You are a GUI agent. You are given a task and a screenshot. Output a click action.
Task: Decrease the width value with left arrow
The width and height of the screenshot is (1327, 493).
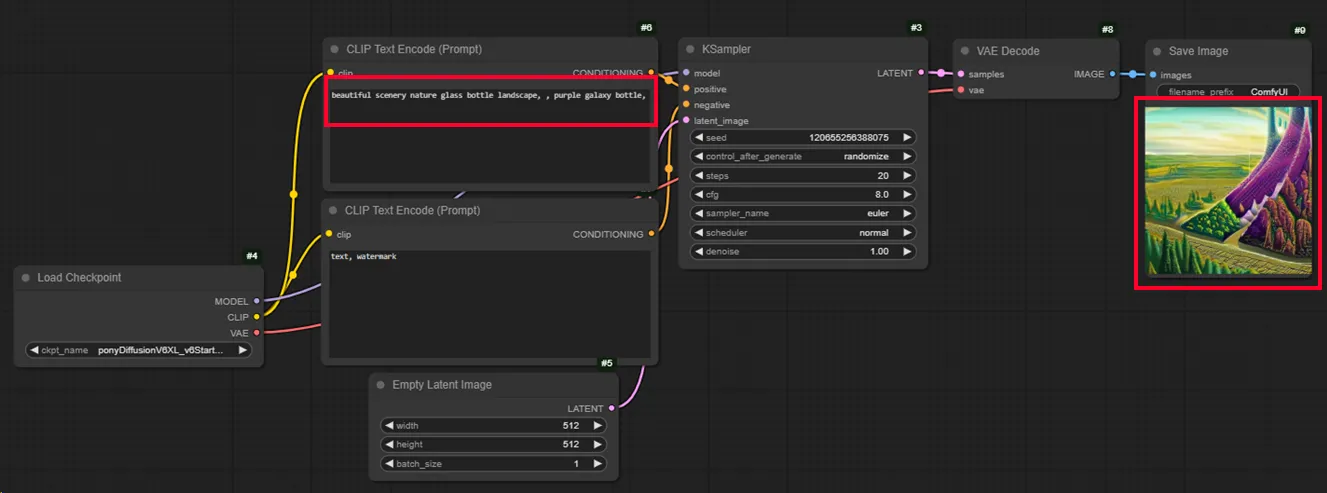(389, 426)
